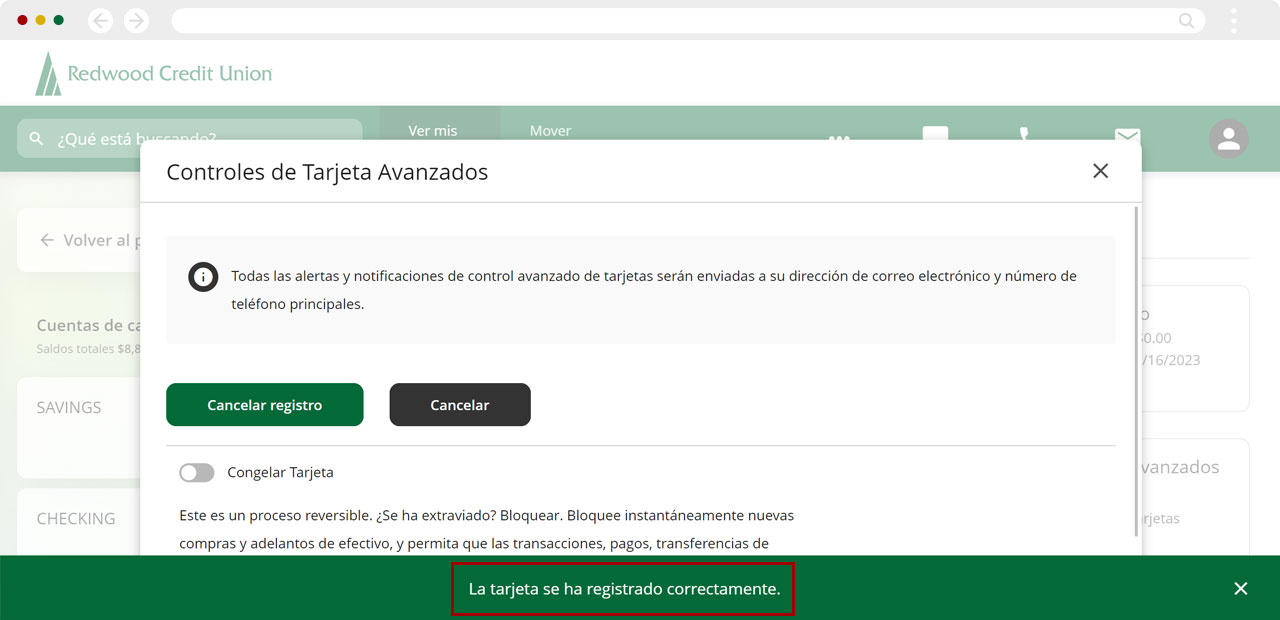Close the Controles de Tarjeta Avanzados dialog

[1100, 171]
